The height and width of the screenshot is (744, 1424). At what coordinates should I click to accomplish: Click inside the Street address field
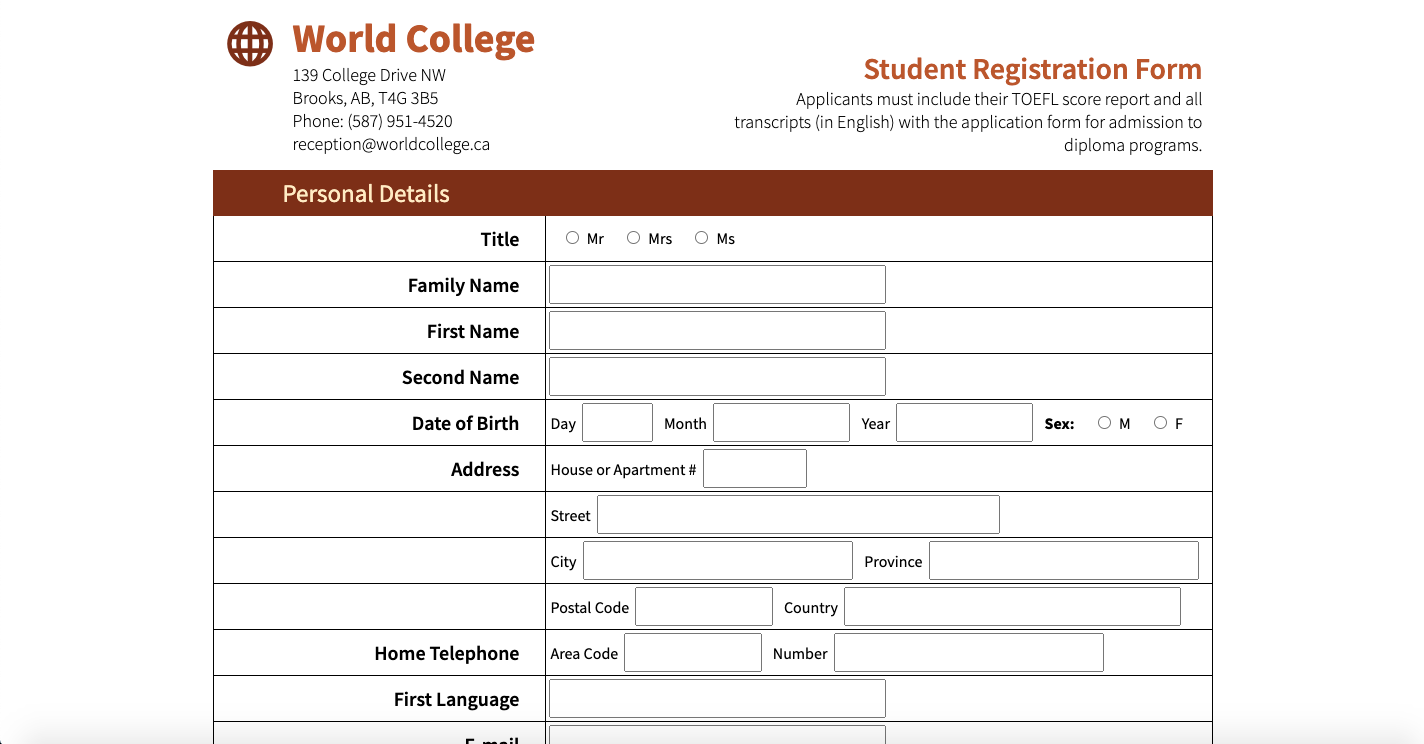pos(798,514)
